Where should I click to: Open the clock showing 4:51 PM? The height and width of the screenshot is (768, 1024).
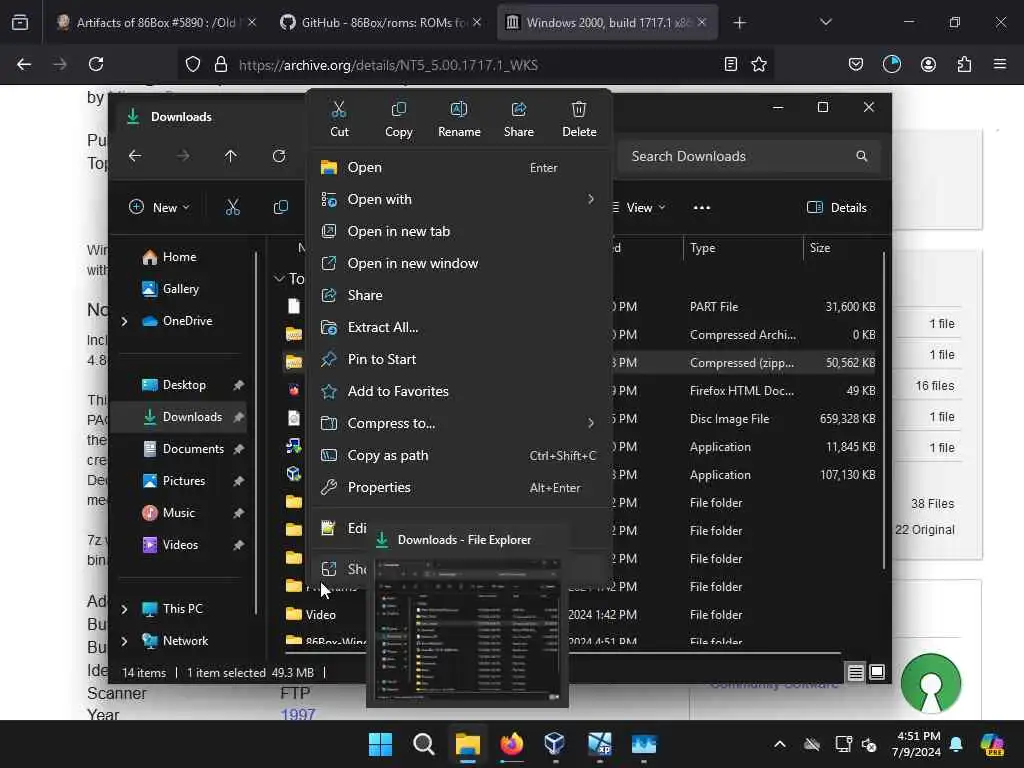coord(917,744)
